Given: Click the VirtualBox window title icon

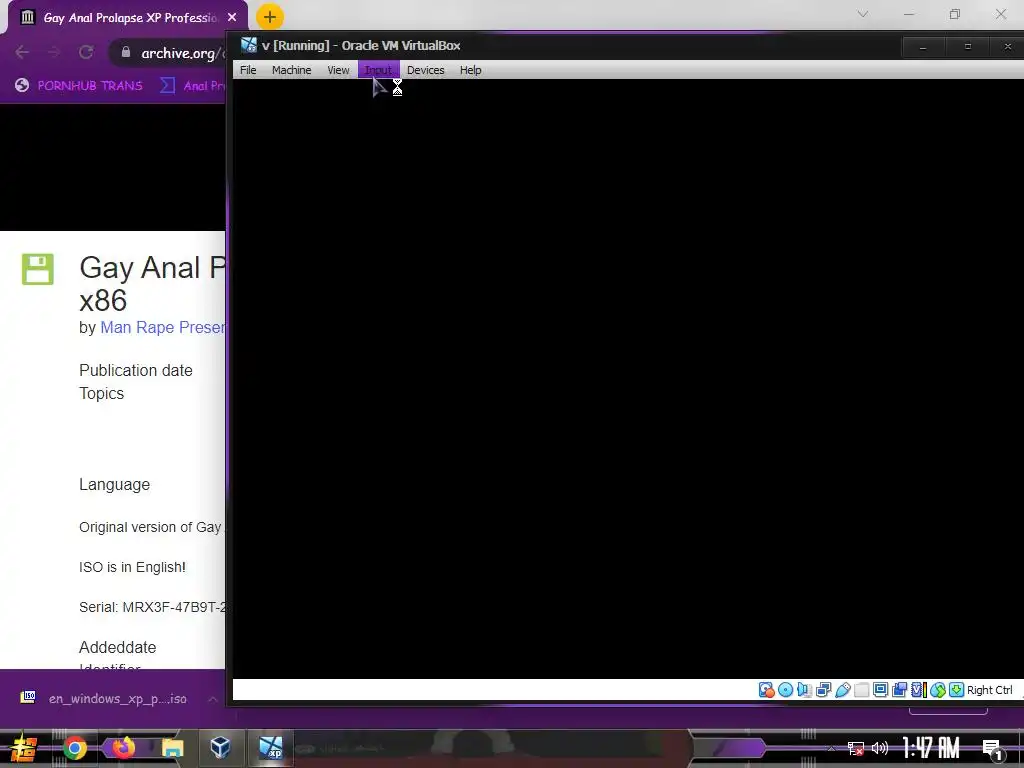Looking at the screenshot, I should point(248,45).
